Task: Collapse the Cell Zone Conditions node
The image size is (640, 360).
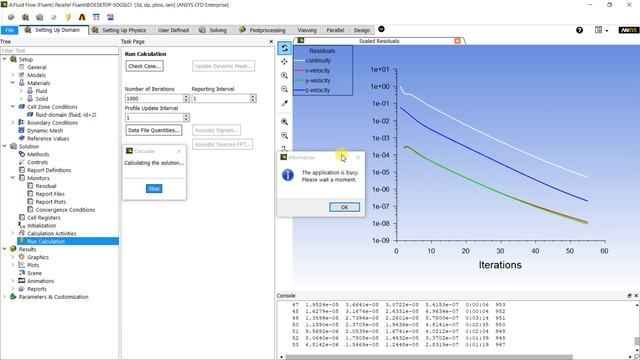Action: point(13,107)
